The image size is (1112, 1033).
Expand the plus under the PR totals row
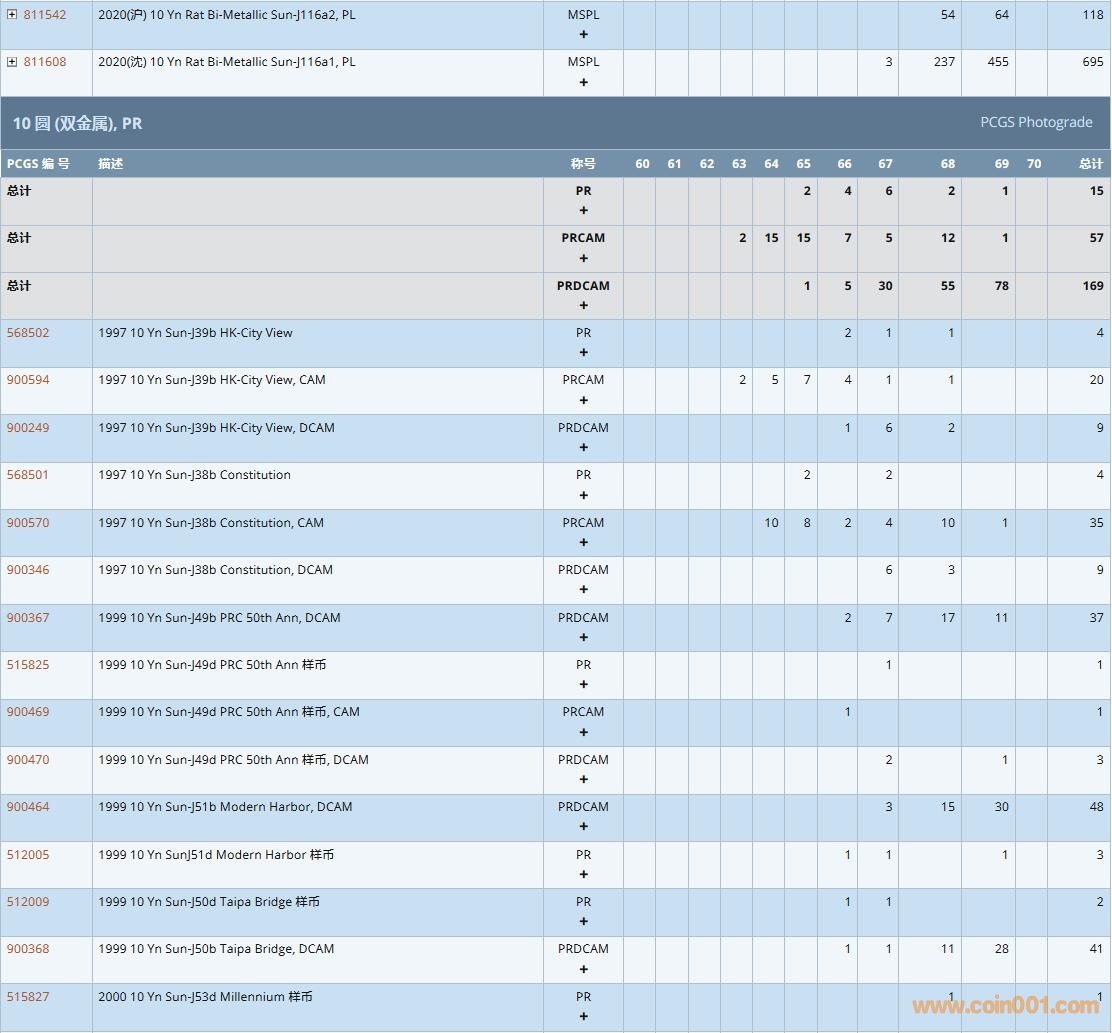click(x=584, y=211)
